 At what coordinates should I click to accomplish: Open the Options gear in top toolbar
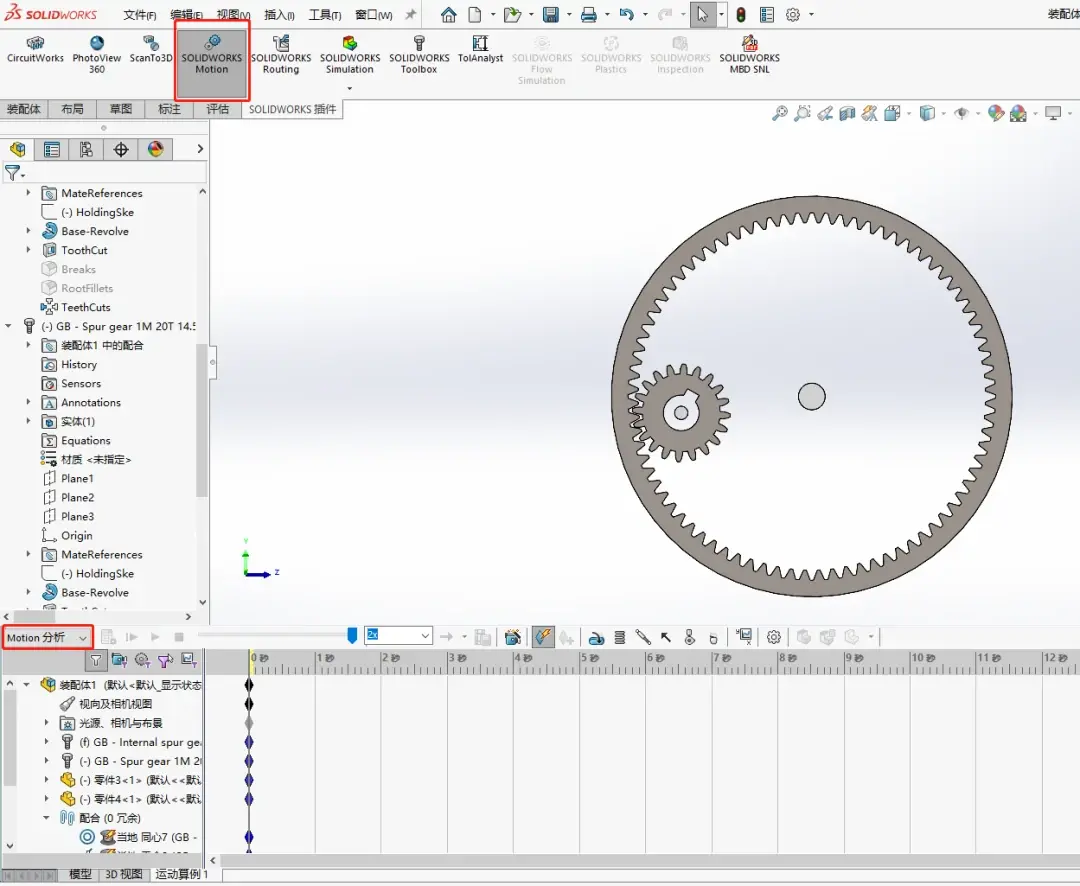[x=793, y=14]
